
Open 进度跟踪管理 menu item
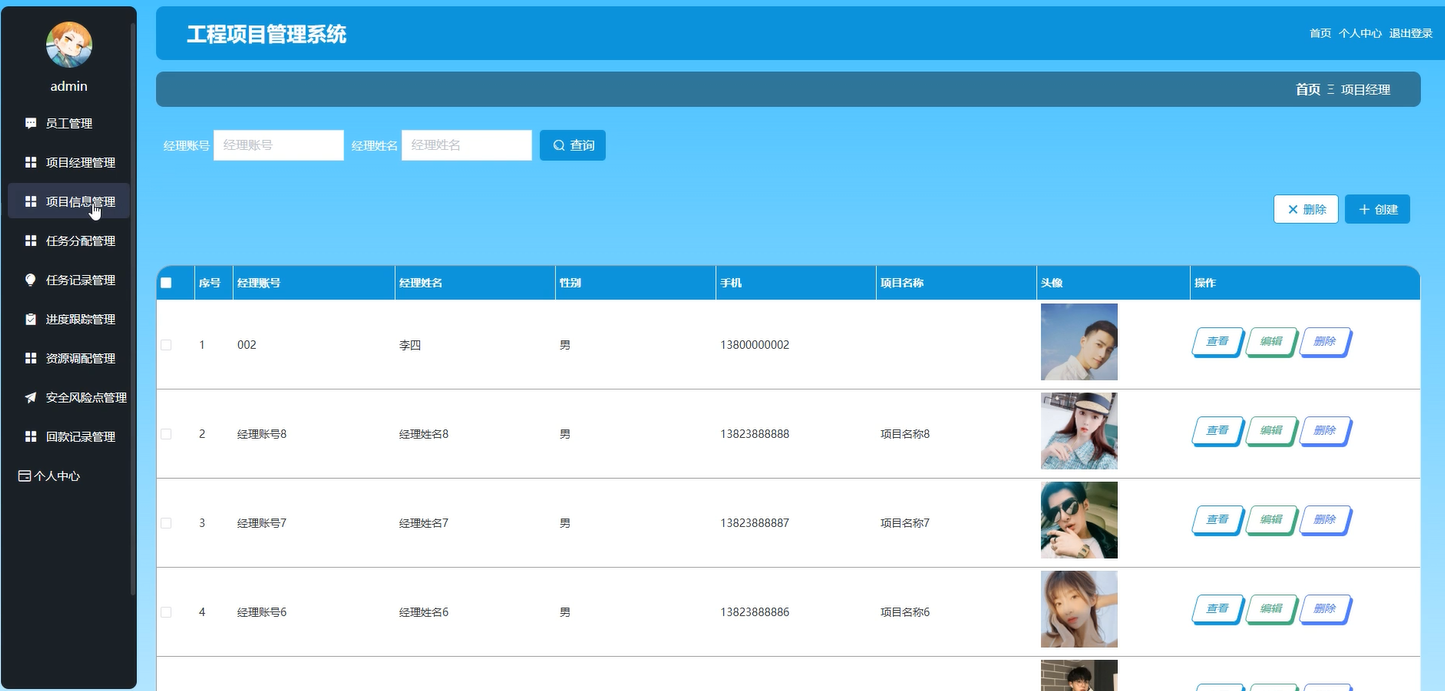pos(69,319)
